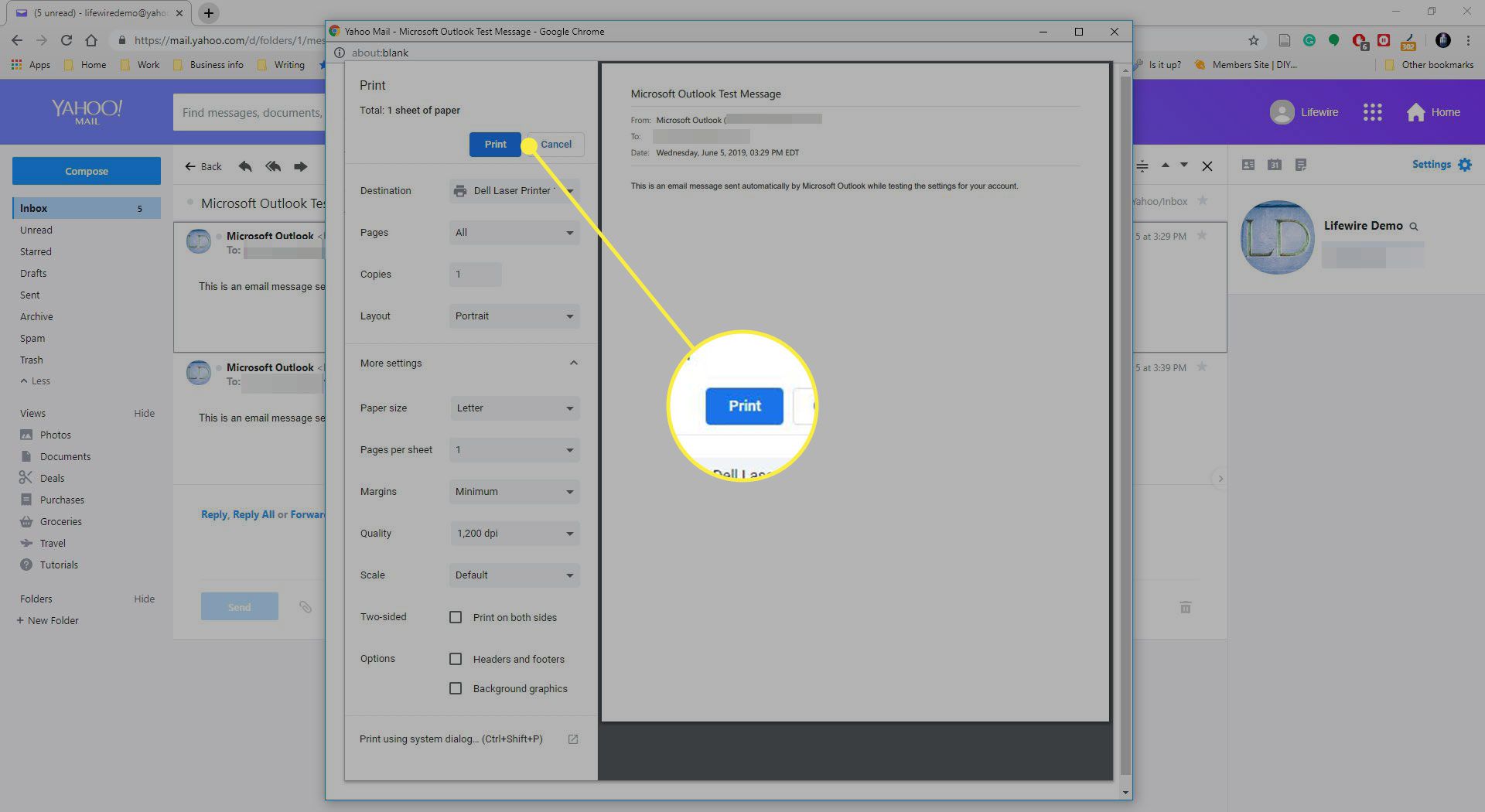
Task: Hide the Views section
Action: click(144, 413)
